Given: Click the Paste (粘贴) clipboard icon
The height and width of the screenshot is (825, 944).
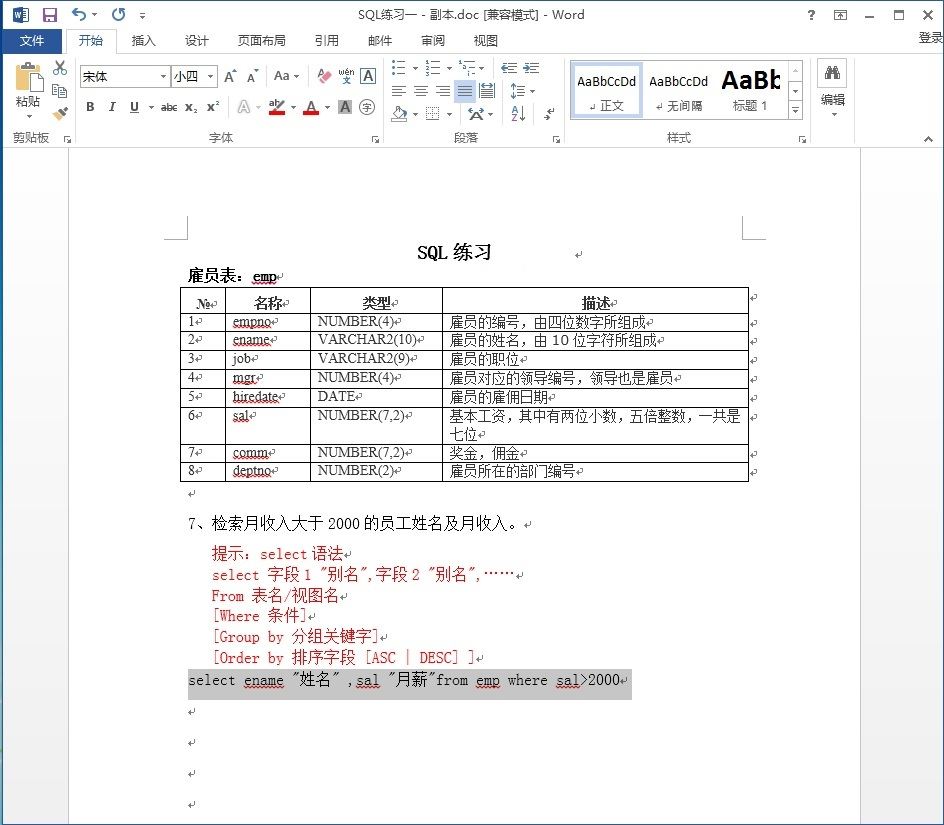Looking at the screenshot, I should [x=28, y=78].
